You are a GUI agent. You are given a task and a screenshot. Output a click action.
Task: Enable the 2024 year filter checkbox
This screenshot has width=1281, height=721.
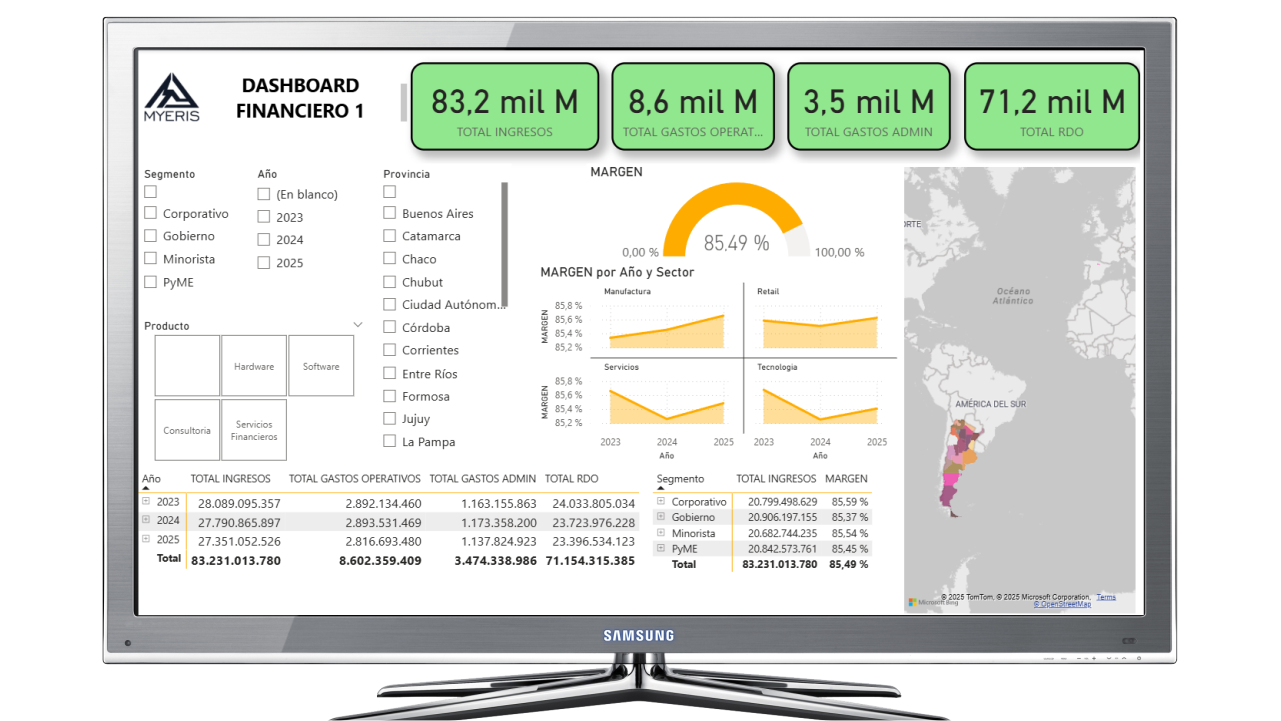pos(264,239)
